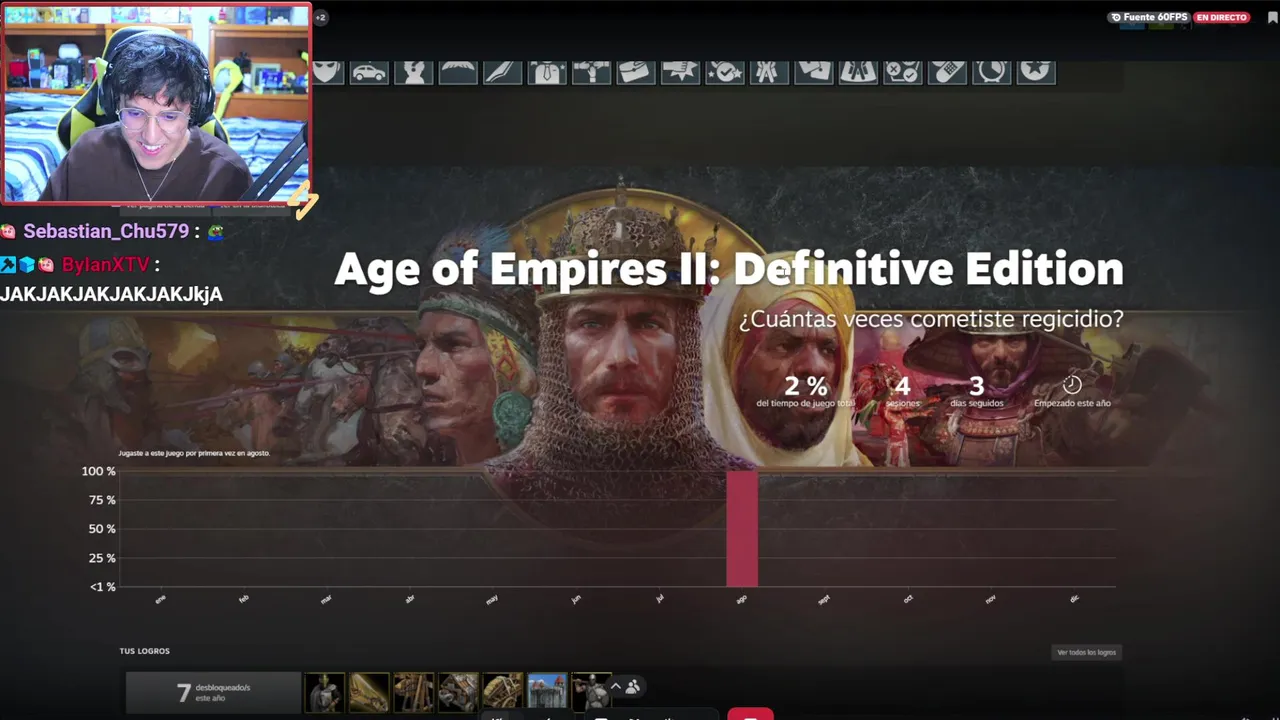Click username Sebastian_Chu579 in chat
The height and width of the screenshot is (720, 1280).
[106, 231]
